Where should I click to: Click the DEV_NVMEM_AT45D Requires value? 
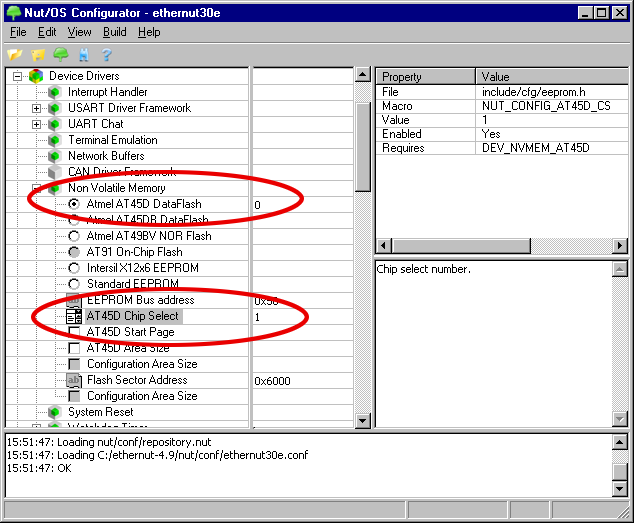535,148
